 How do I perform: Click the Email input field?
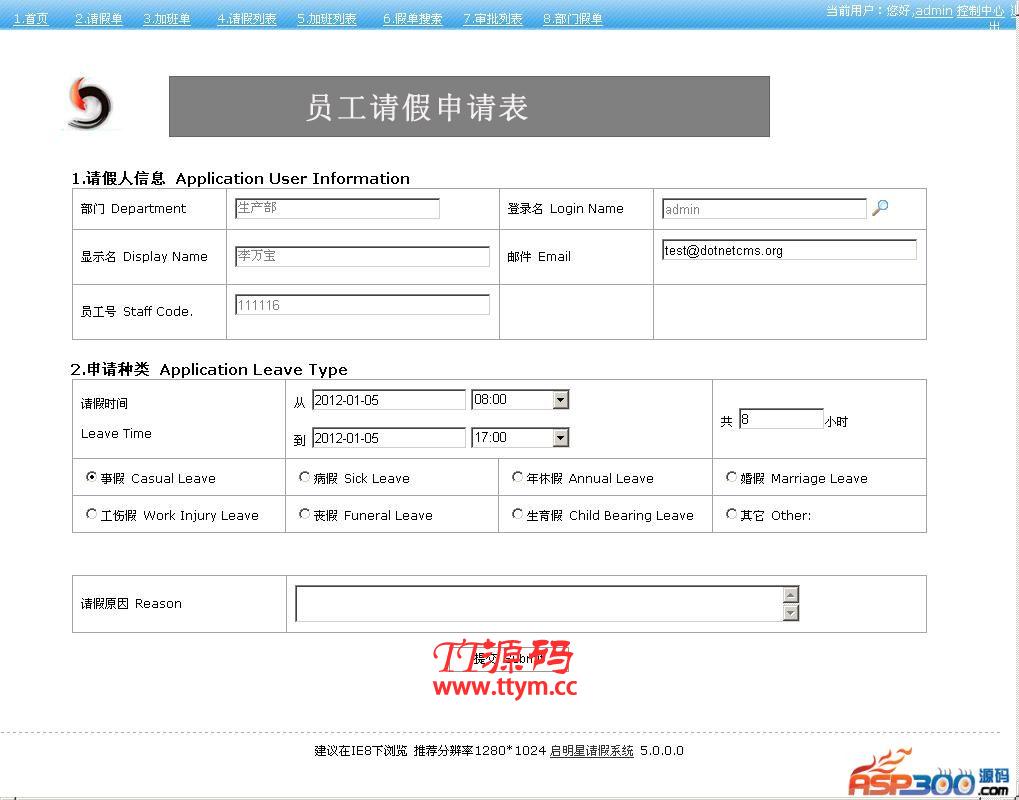[x=789, y=250]
